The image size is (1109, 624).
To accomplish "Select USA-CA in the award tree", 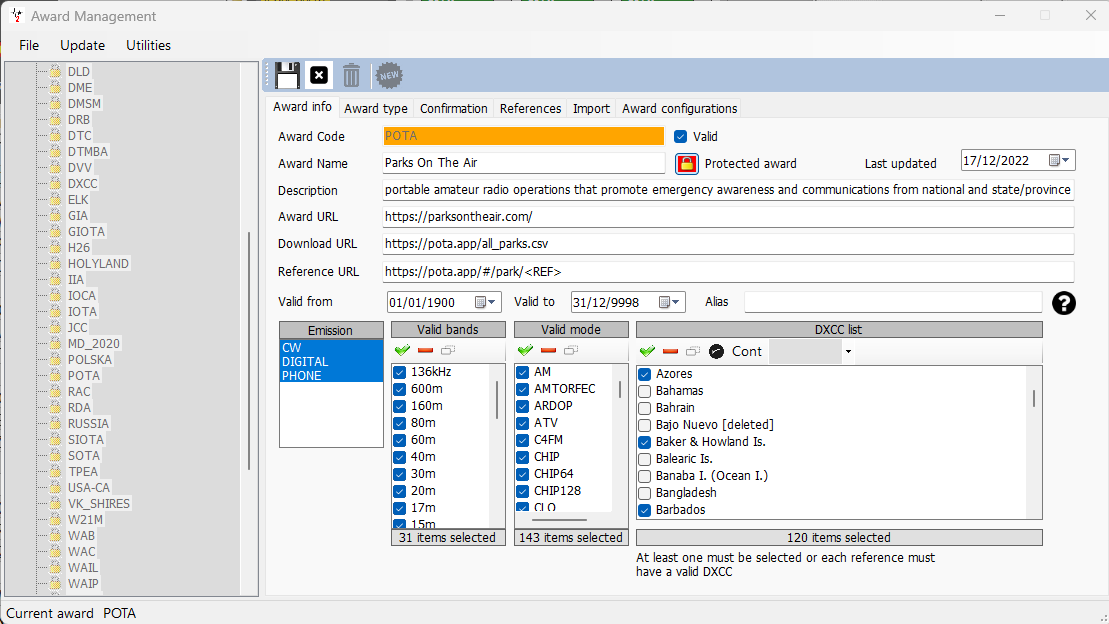I will pyautogui.click(x=89, y=487).
